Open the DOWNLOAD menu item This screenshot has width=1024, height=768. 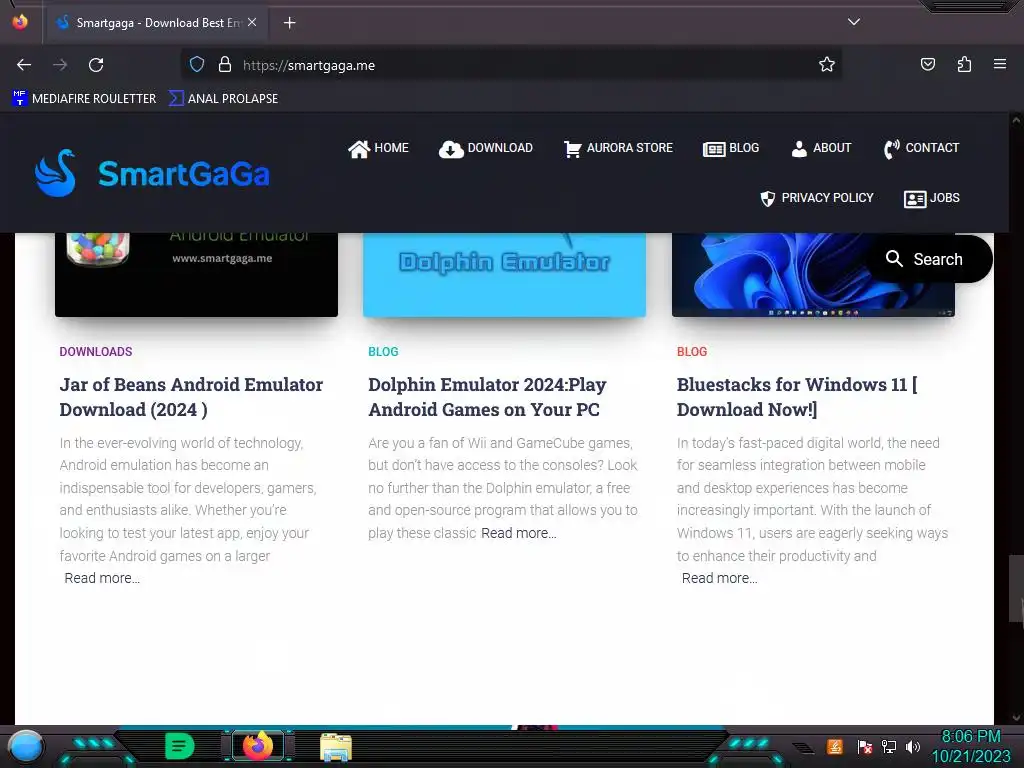tap(486, 148)
